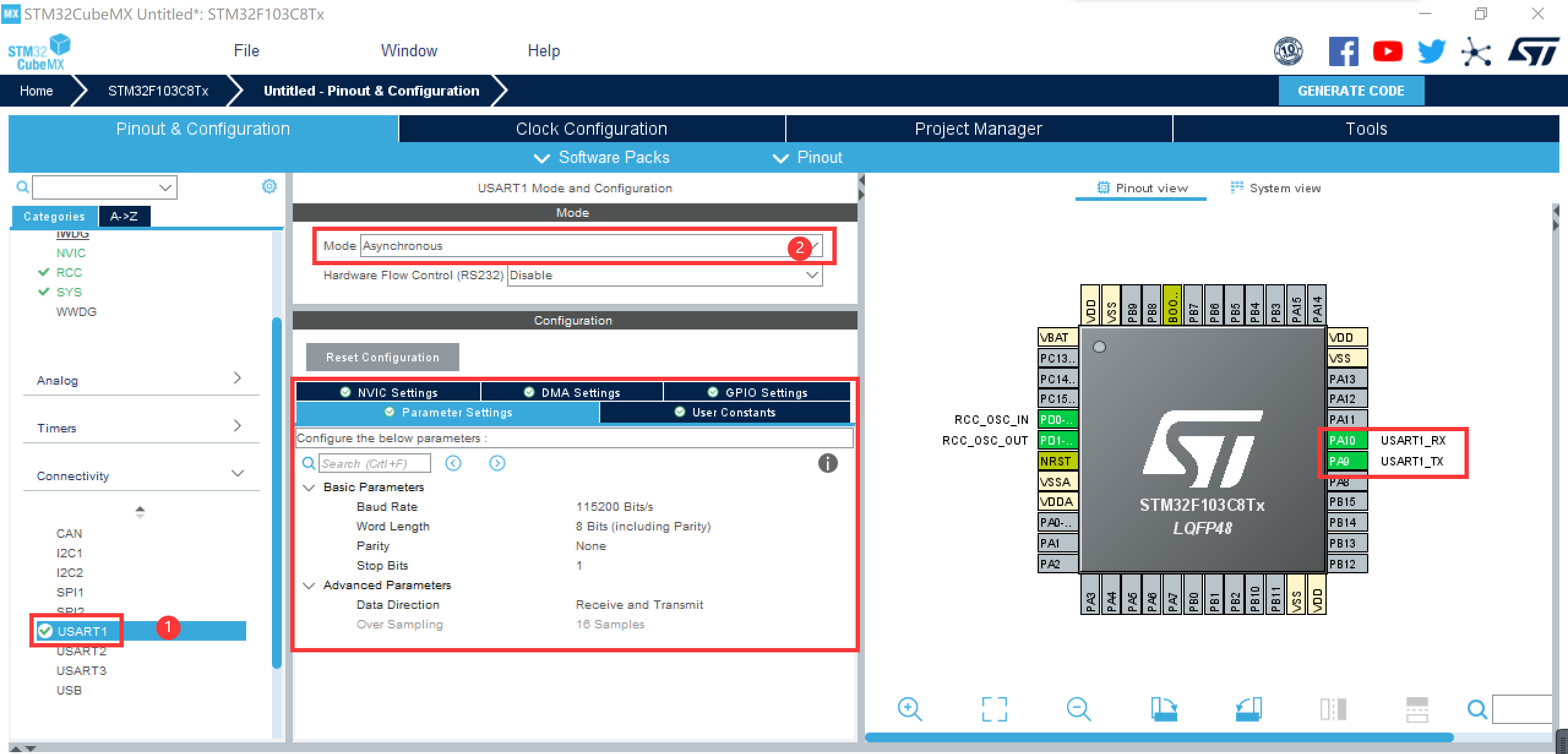
Task: Select the CAN peripheral
Action: (x=69, y=533)
